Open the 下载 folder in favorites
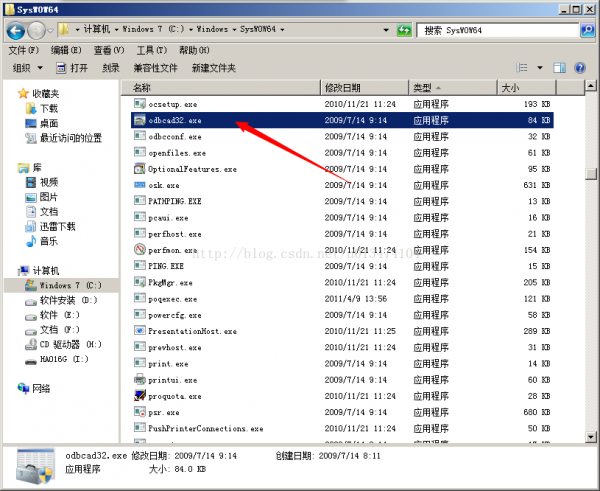 (x=49, y=108)
